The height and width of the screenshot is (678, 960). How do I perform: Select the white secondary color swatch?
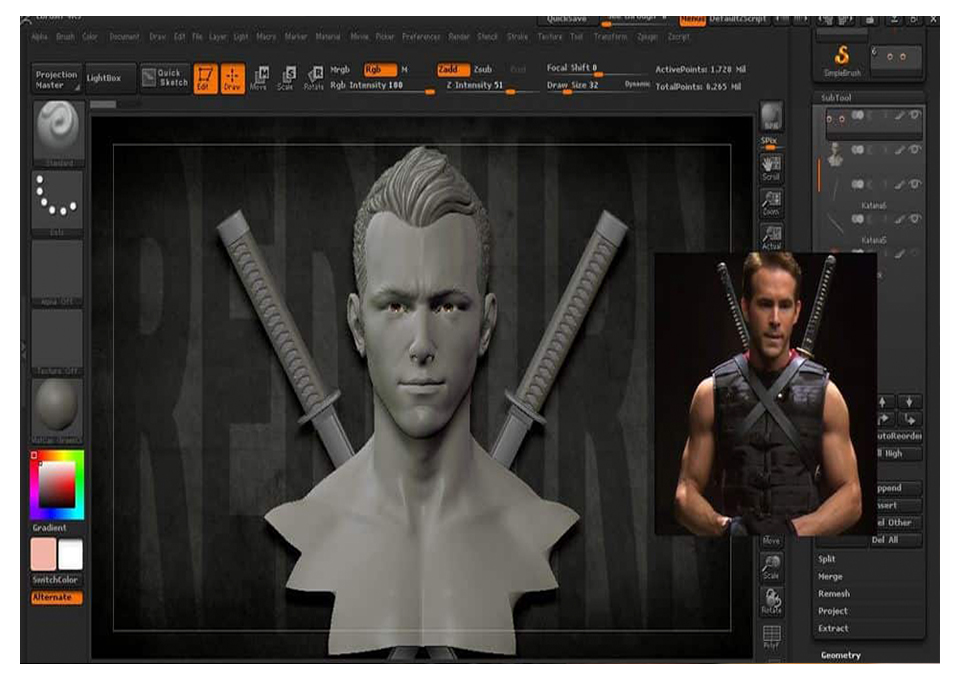click(70, 554)
